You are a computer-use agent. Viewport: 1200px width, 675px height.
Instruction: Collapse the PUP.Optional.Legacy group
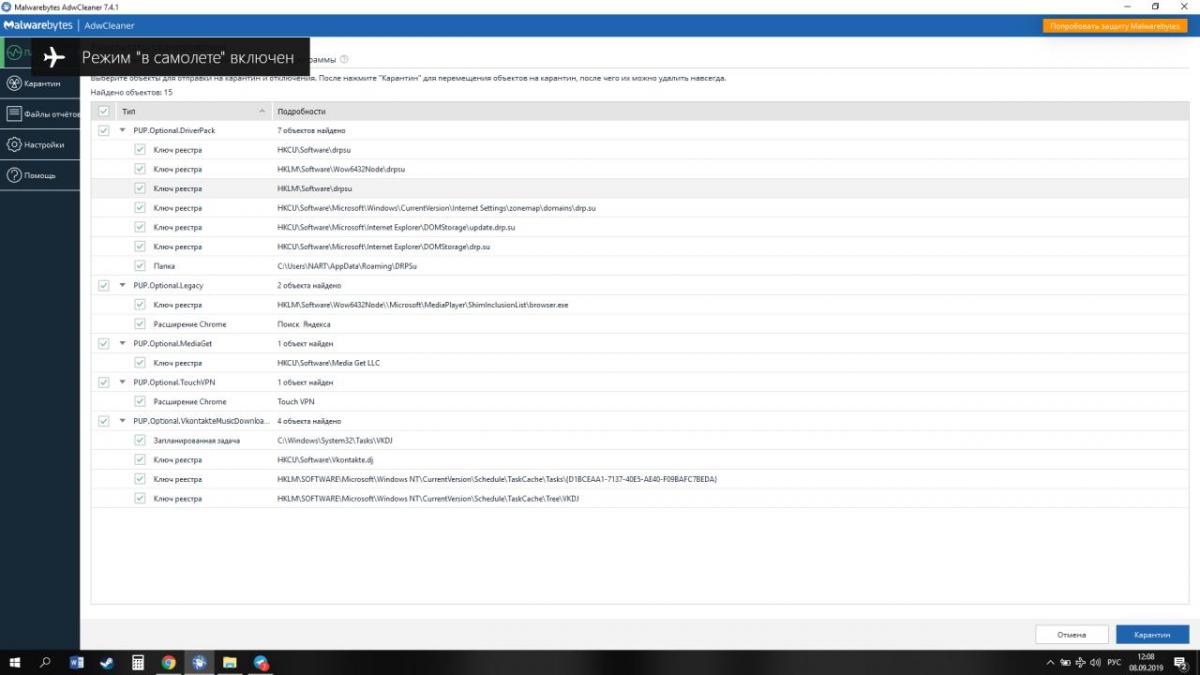click(x=122, y=285)
